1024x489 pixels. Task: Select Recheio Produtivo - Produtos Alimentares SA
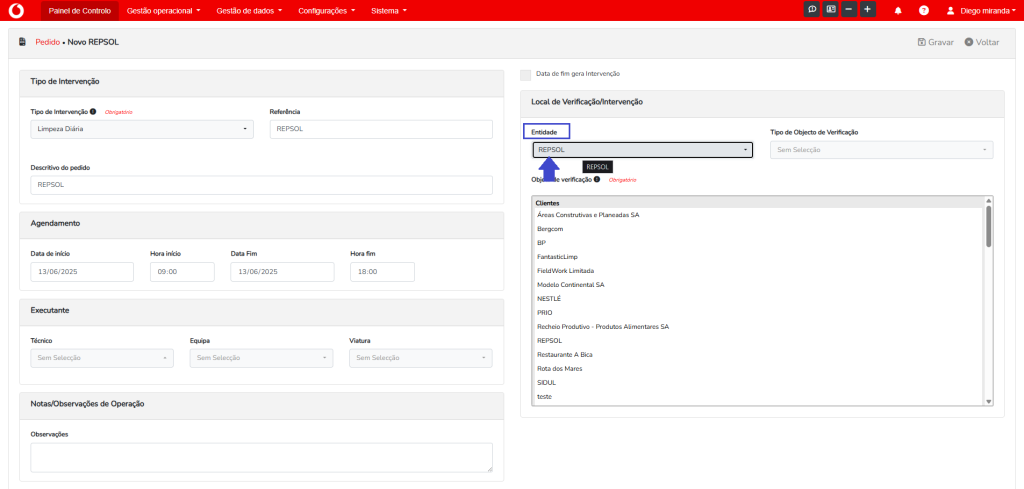(x=603, y=326)
